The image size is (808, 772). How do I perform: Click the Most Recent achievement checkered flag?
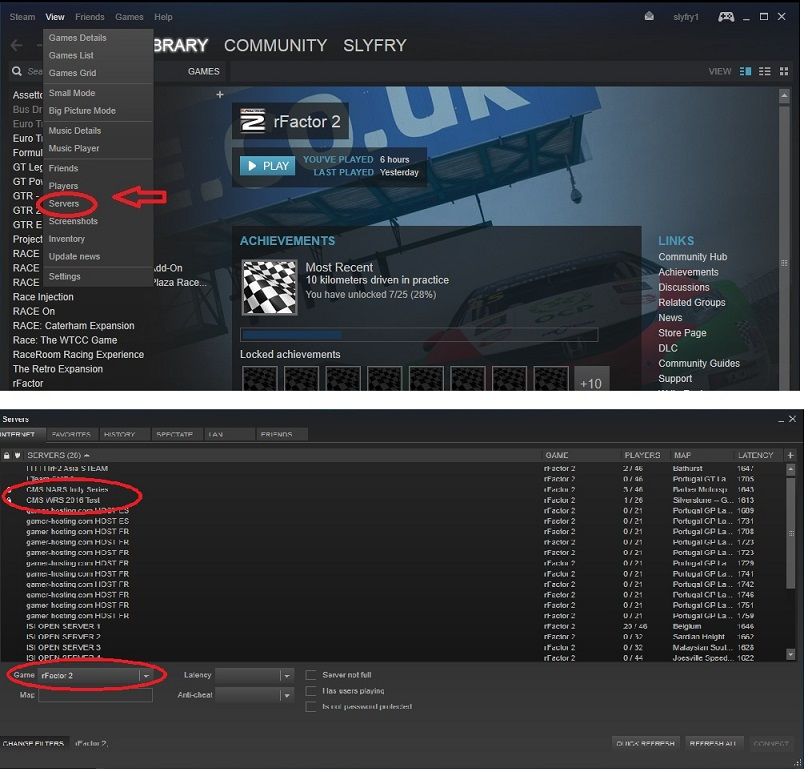coord(270,287)
